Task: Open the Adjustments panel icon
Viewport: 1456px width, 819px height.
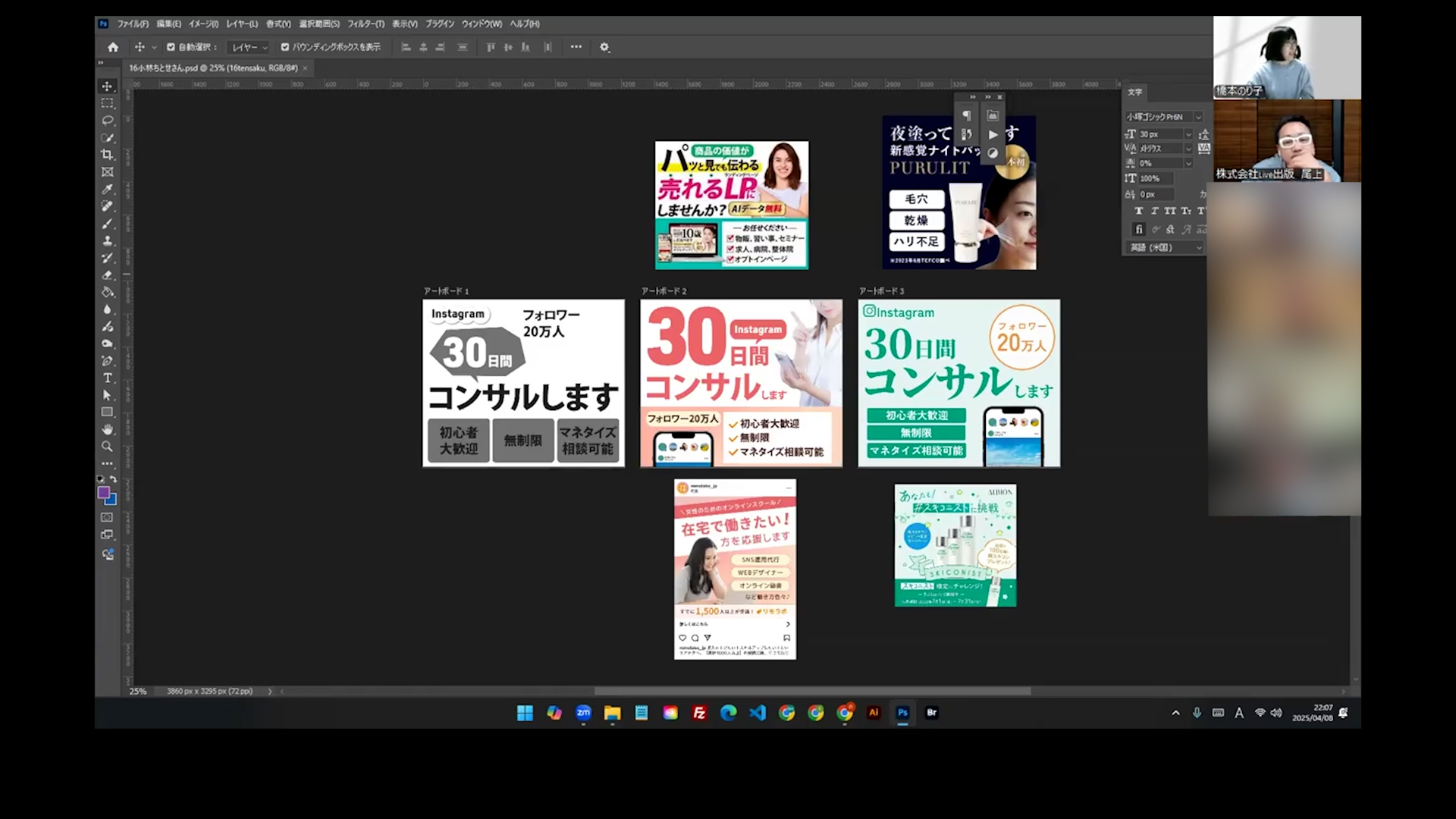Action: pyautogui.click(x=993, y=152)
